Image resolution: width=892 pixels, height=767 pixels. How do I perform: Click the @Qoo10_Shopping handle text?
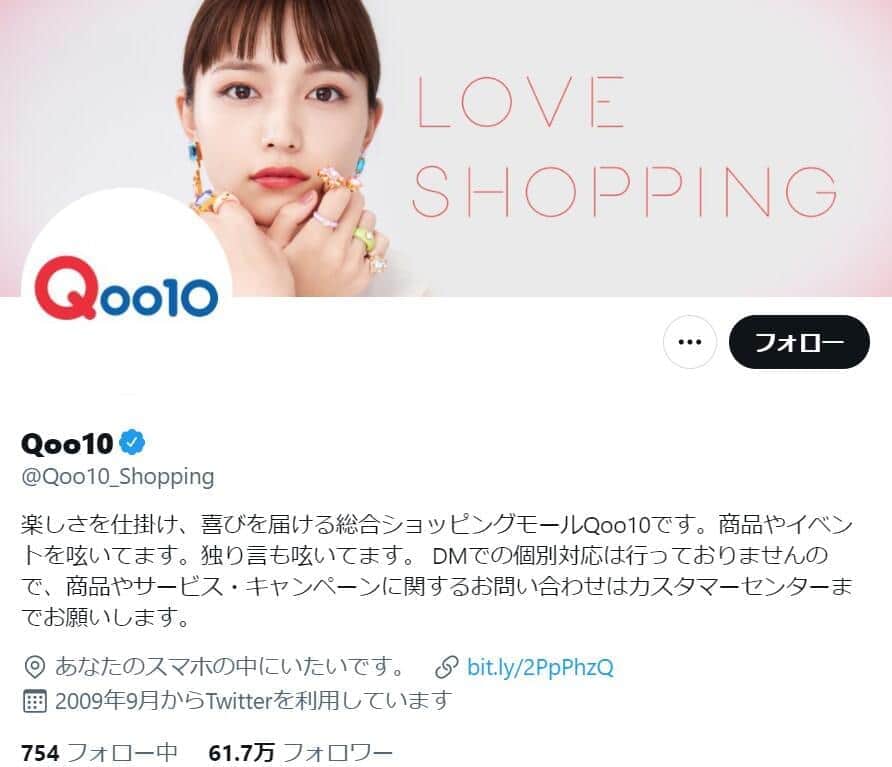click(118, 477)
